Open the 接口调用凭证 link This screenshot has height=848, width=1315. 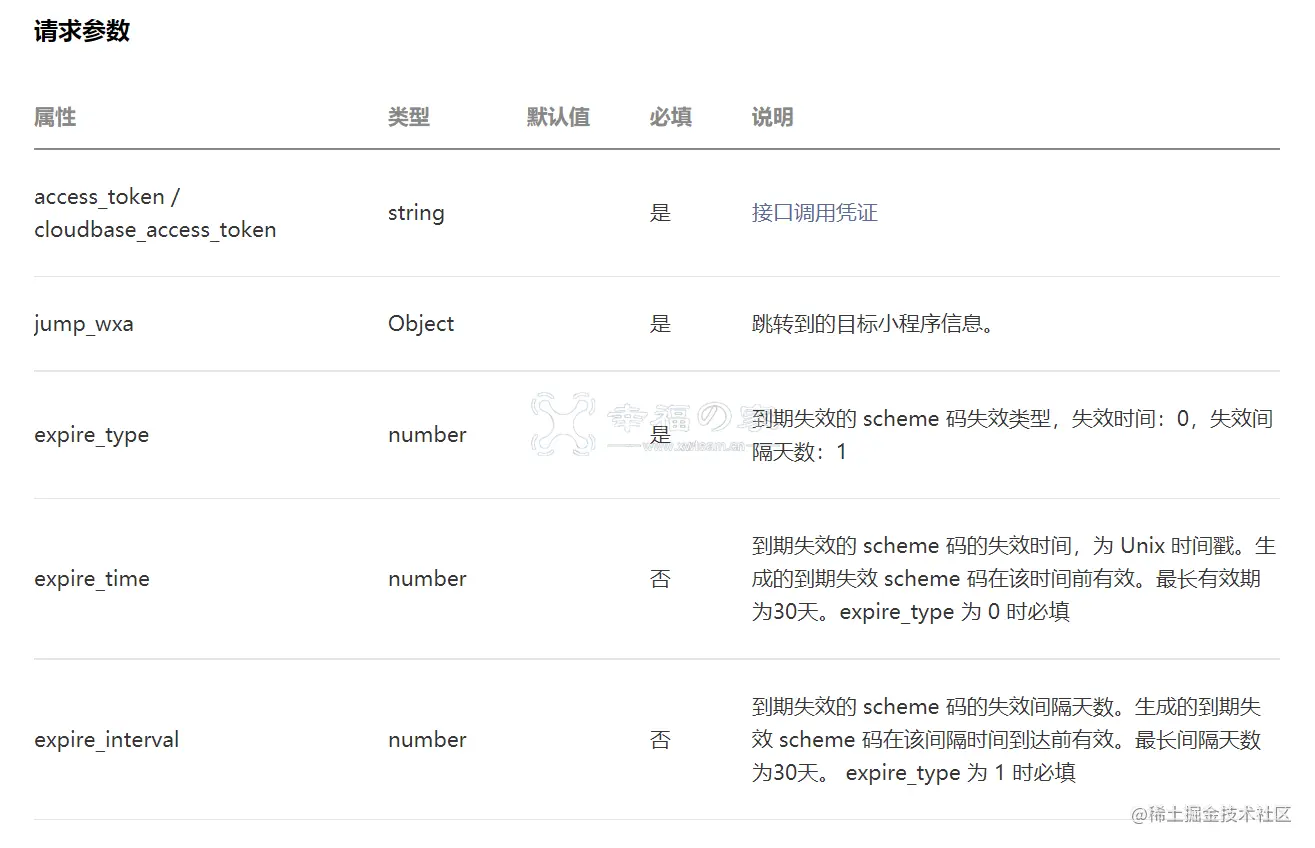[x=814, y=213]
